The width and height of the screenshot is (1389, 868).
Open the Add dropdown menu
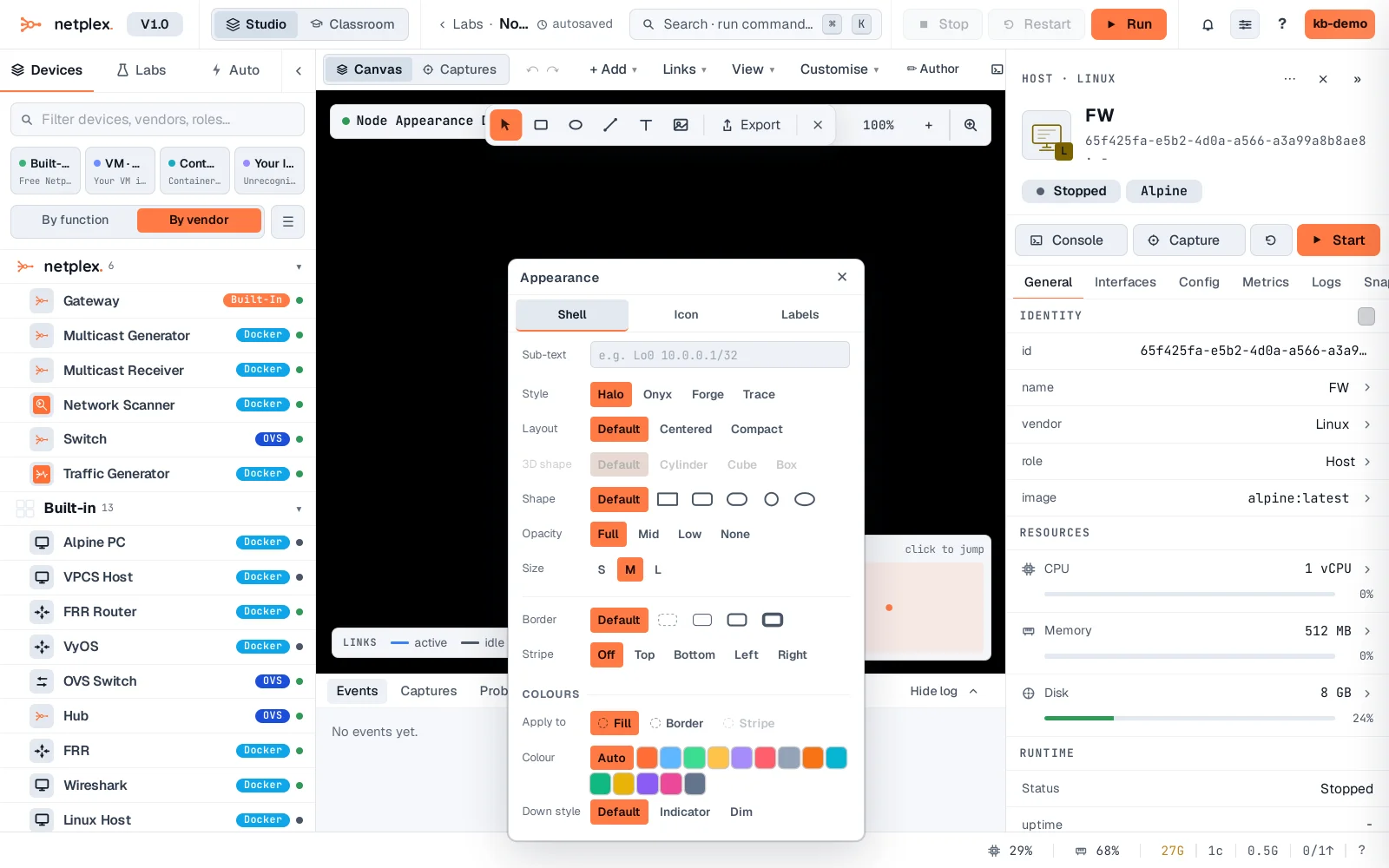point(613,69)
